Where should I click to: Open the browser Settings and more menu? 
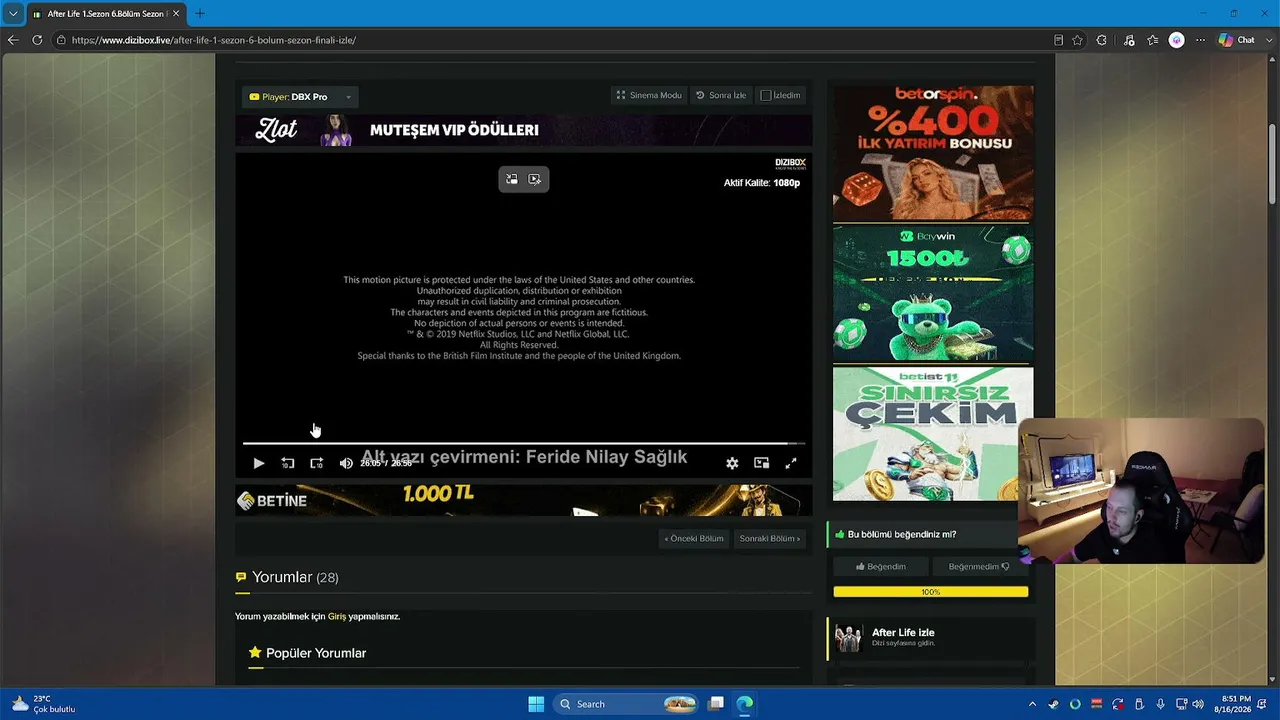click(1200, 40)
